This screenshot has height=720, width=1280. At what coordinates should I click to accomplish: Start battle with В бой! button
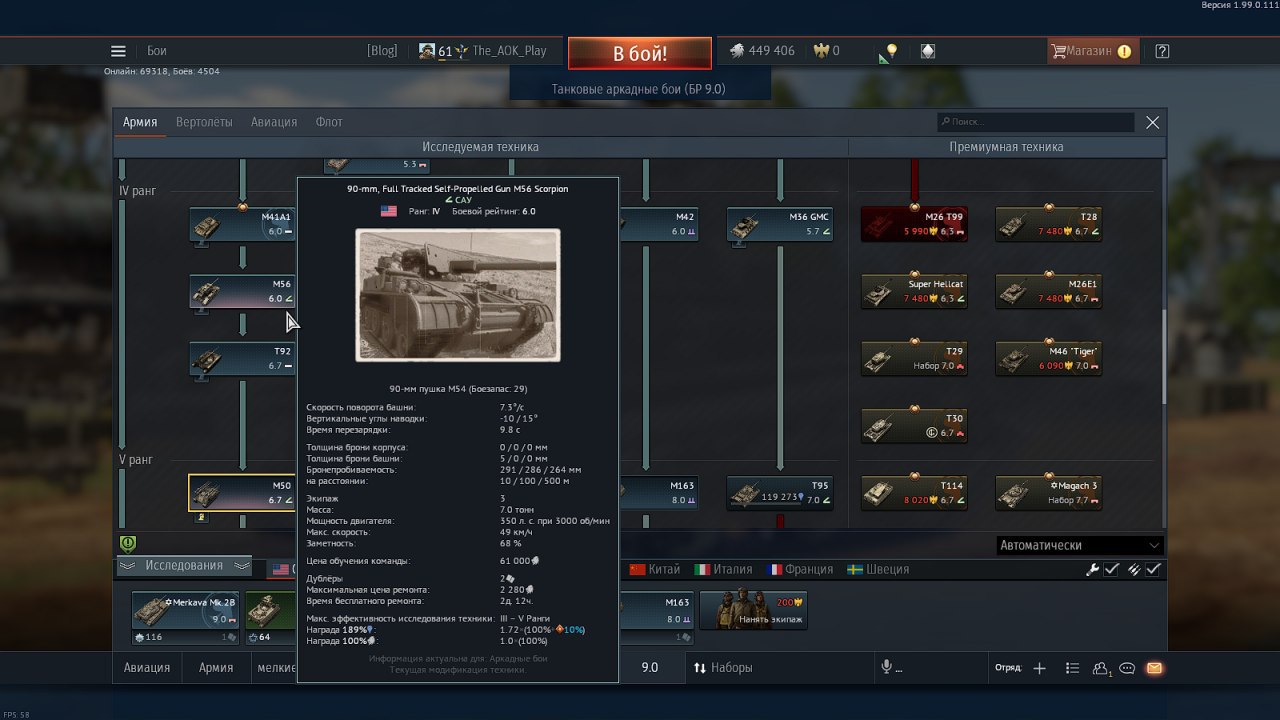point(640,53)
